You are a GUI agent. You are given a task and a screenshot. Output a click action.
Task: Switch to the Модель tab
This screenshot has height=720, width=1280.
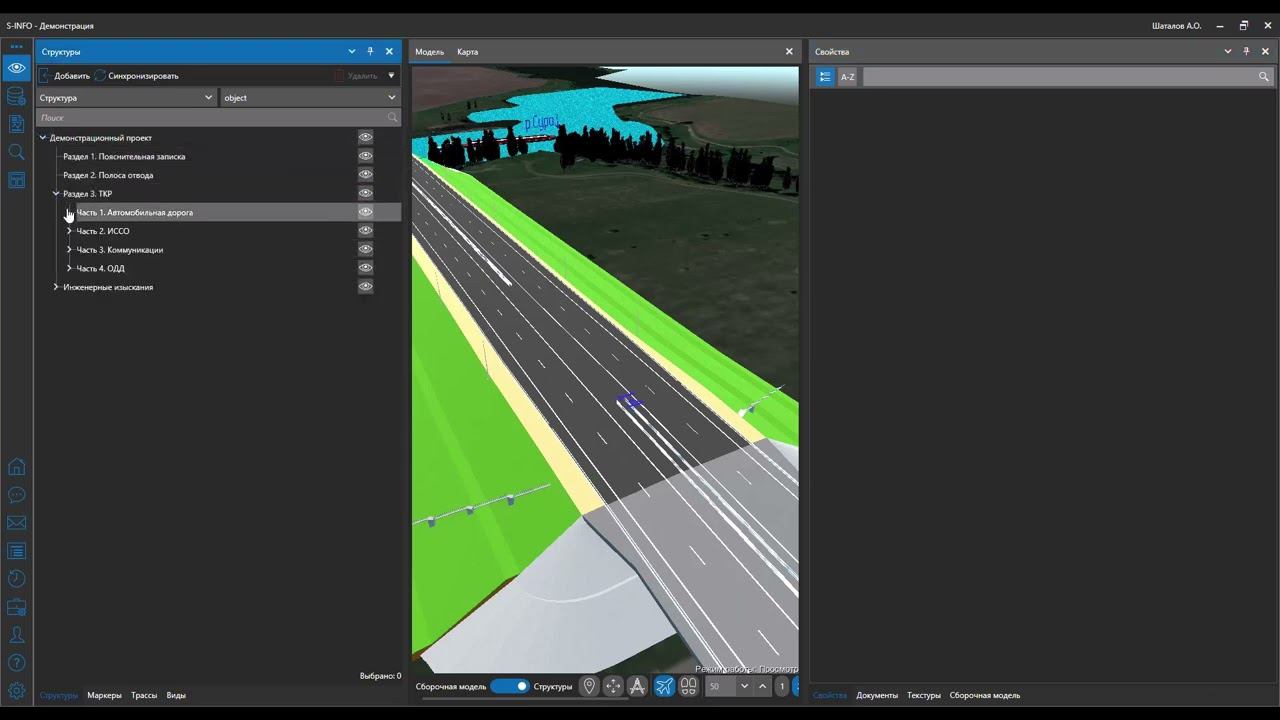coord(430,52)
